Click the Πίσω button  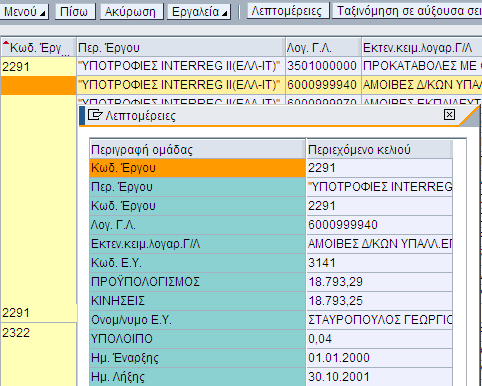point(75,12)
